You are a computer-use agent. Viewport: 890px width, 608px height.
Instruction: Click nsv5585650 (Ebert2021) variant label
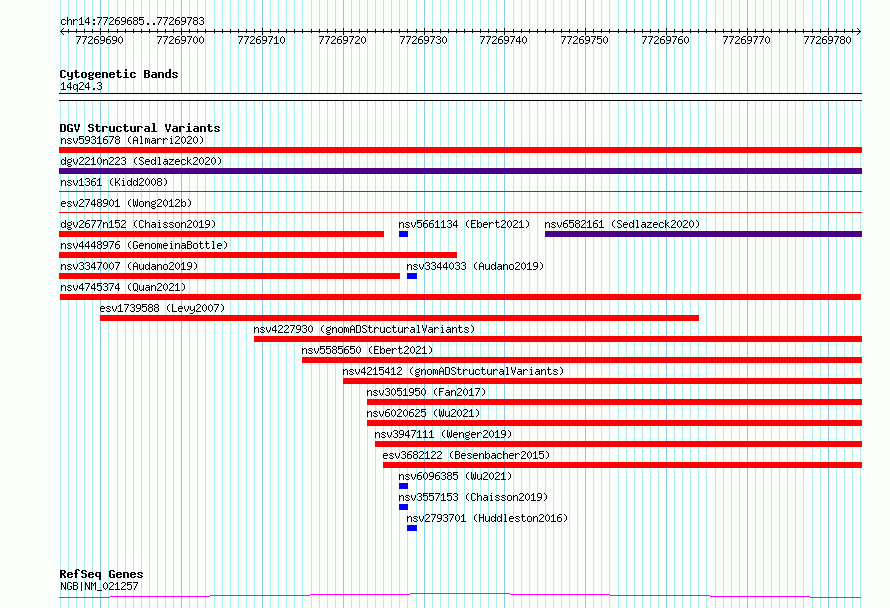(367, 350)
